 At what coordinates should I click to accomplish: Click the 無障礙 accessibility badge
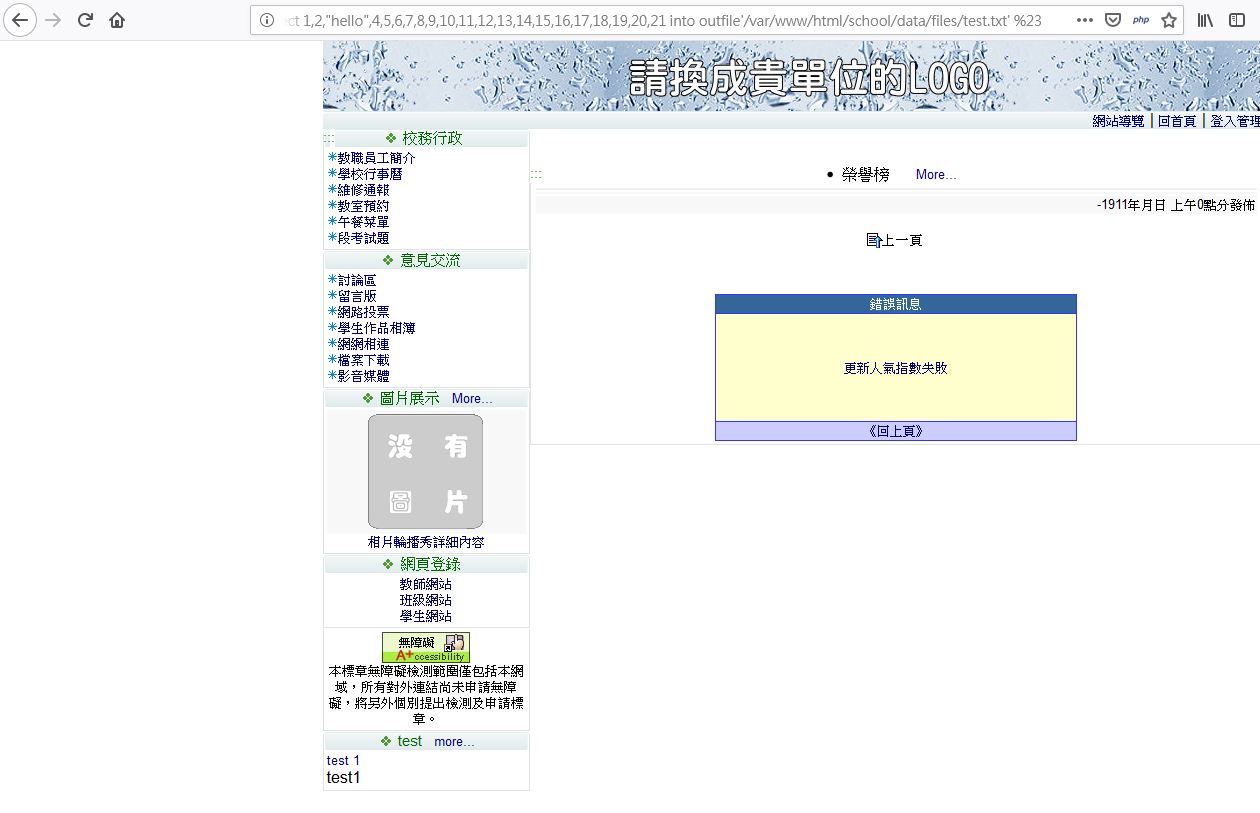426,647
